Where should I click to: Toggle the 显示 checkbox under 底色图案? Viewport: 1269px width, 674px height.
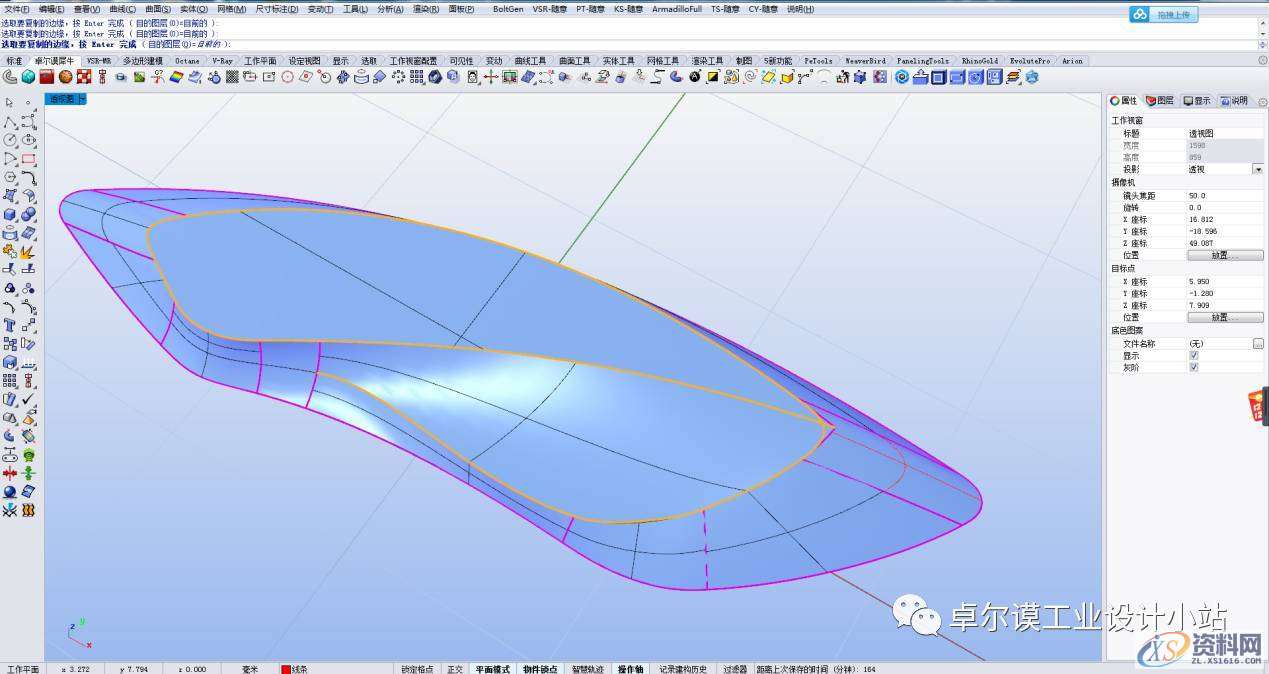1193,355
